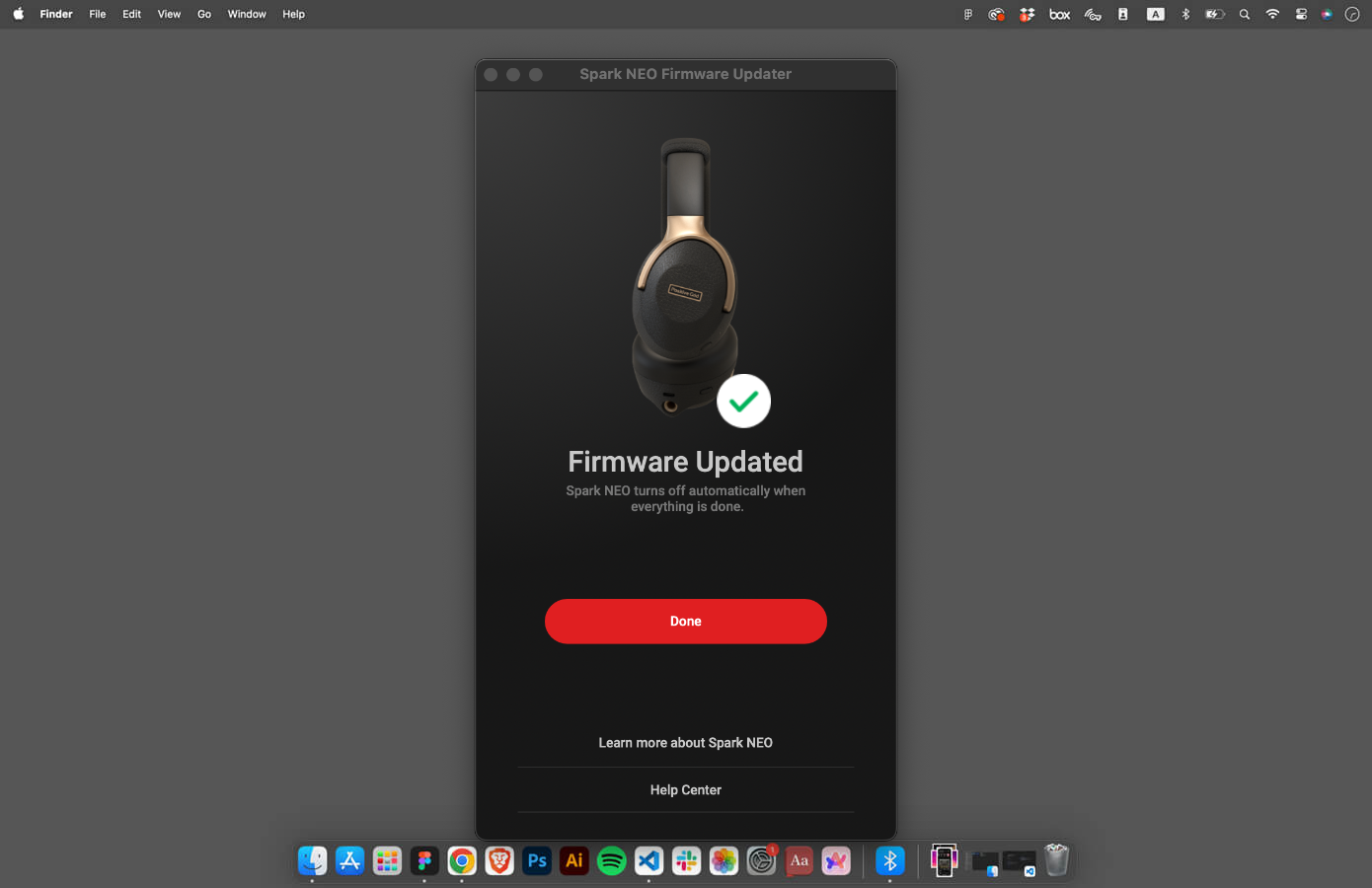
Task: Open the Apple menu
Action: [18, 14]
